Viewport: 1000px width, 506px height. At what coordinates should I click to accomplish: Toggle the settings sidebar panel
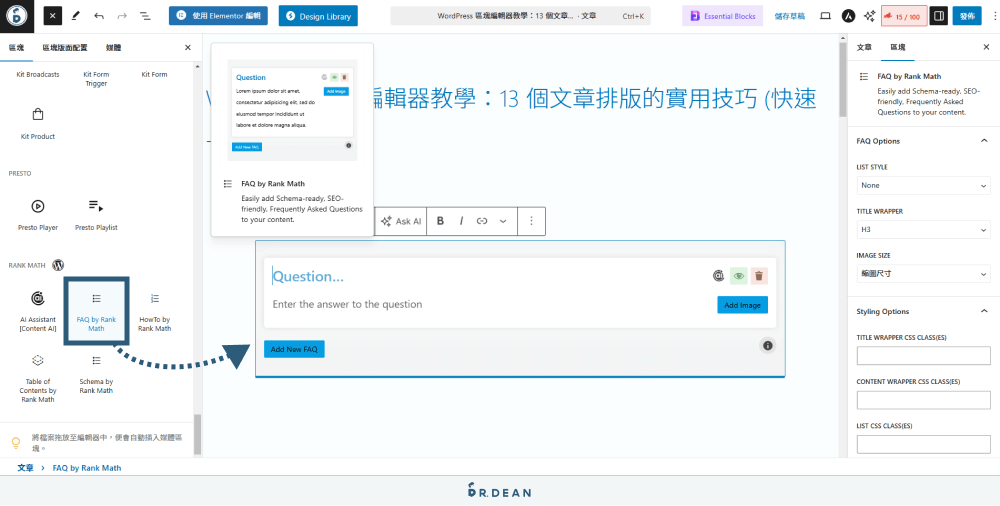coord(938,16)
